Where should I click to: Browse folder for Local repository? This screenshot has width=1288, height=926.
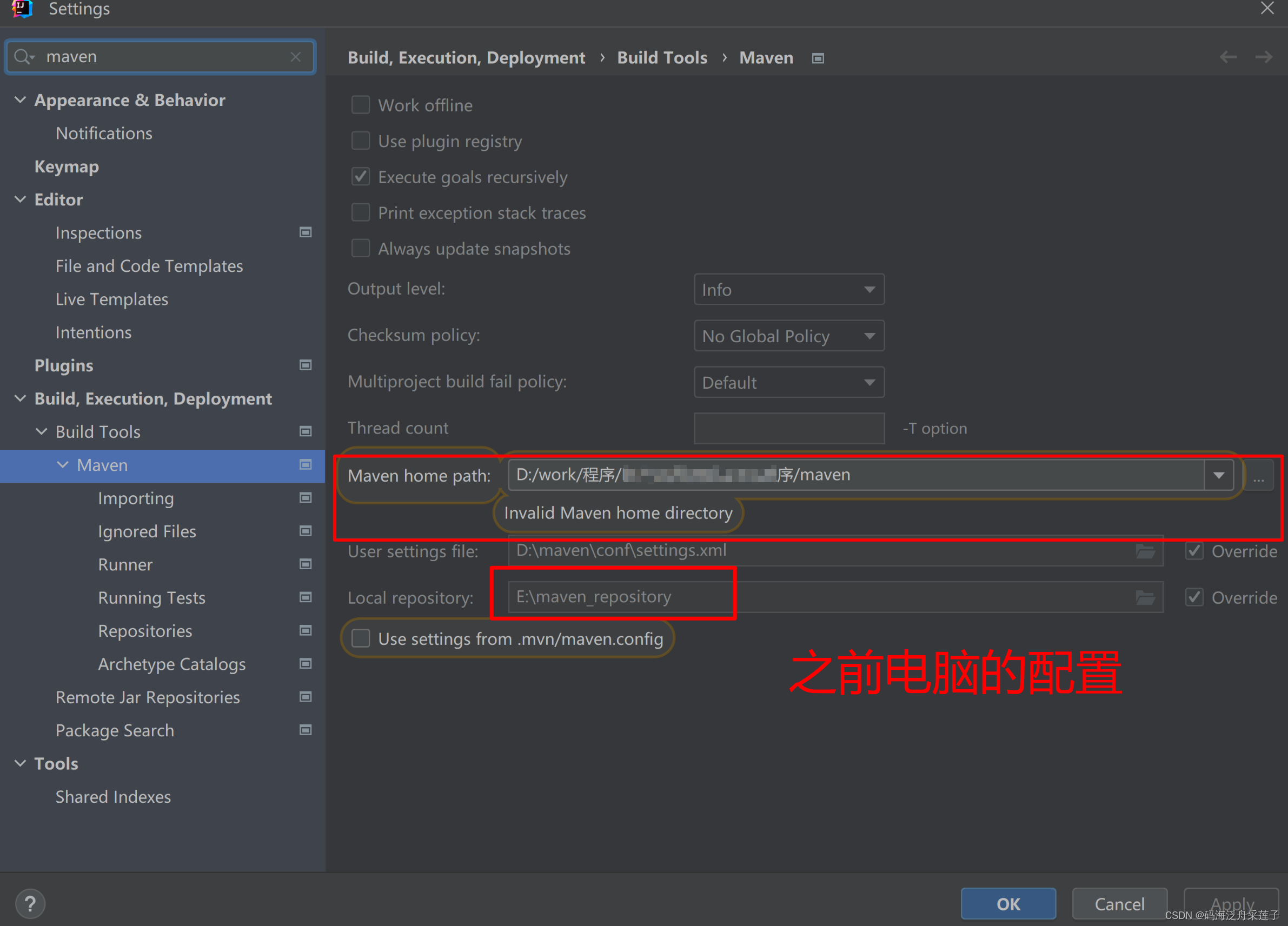coord(1145,597)
